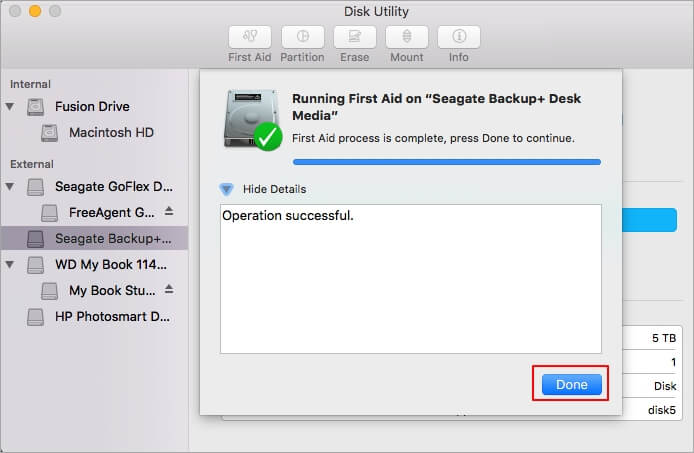Collapse the Seagate GoFlex disk tree
The image size is (694, 453).
point(11,186)
